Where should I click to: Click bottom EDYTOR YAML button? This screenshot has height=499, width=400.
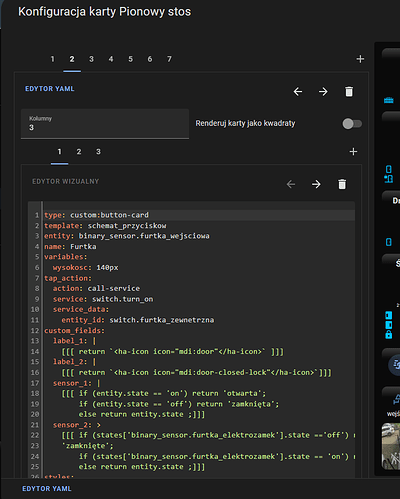point(47,489)
